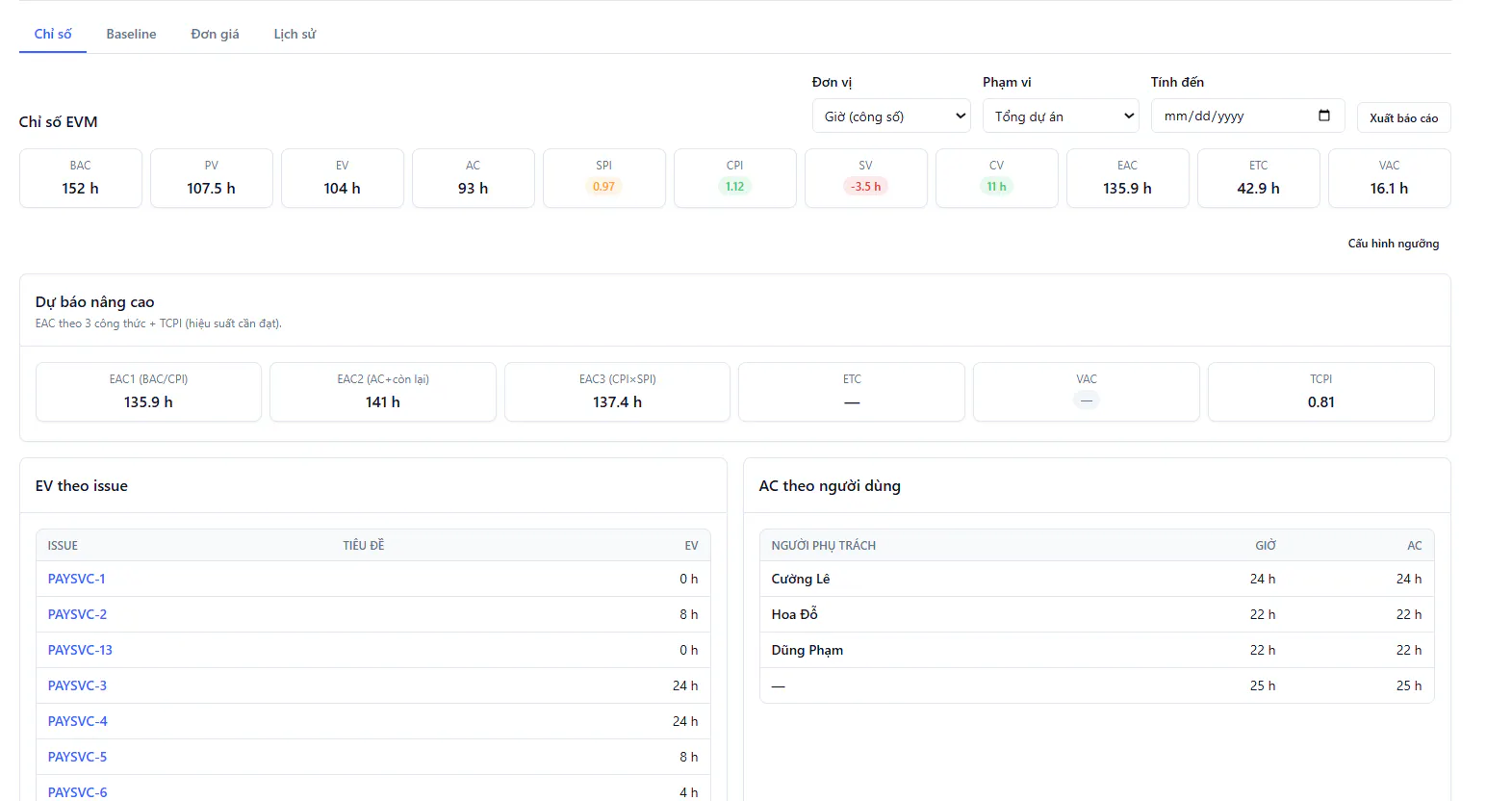Click the 25 h GIỜ value of unassigned row
Image resolution: width=1512 pixels, height=801 pixels.
tap(1263, 685)
